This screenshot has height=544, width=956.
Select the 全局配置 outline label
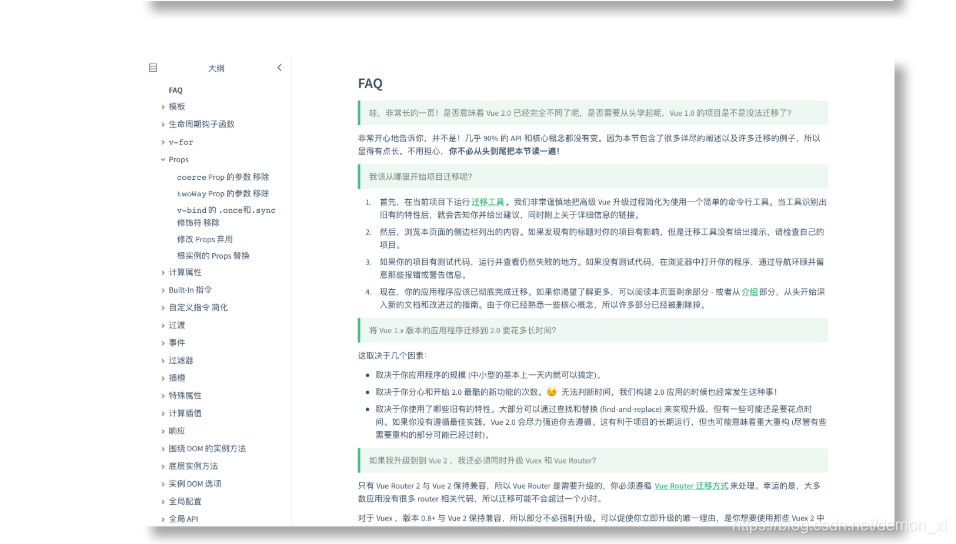185,502
